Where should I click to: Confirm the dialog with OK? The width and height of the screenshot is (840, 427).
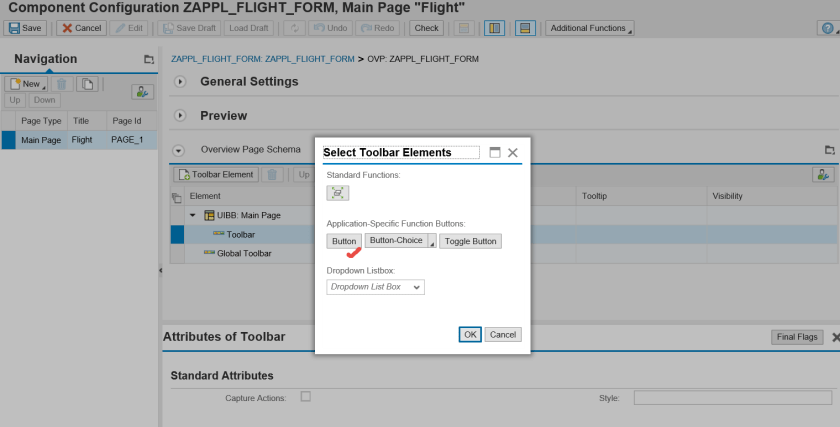coord(470,334)
